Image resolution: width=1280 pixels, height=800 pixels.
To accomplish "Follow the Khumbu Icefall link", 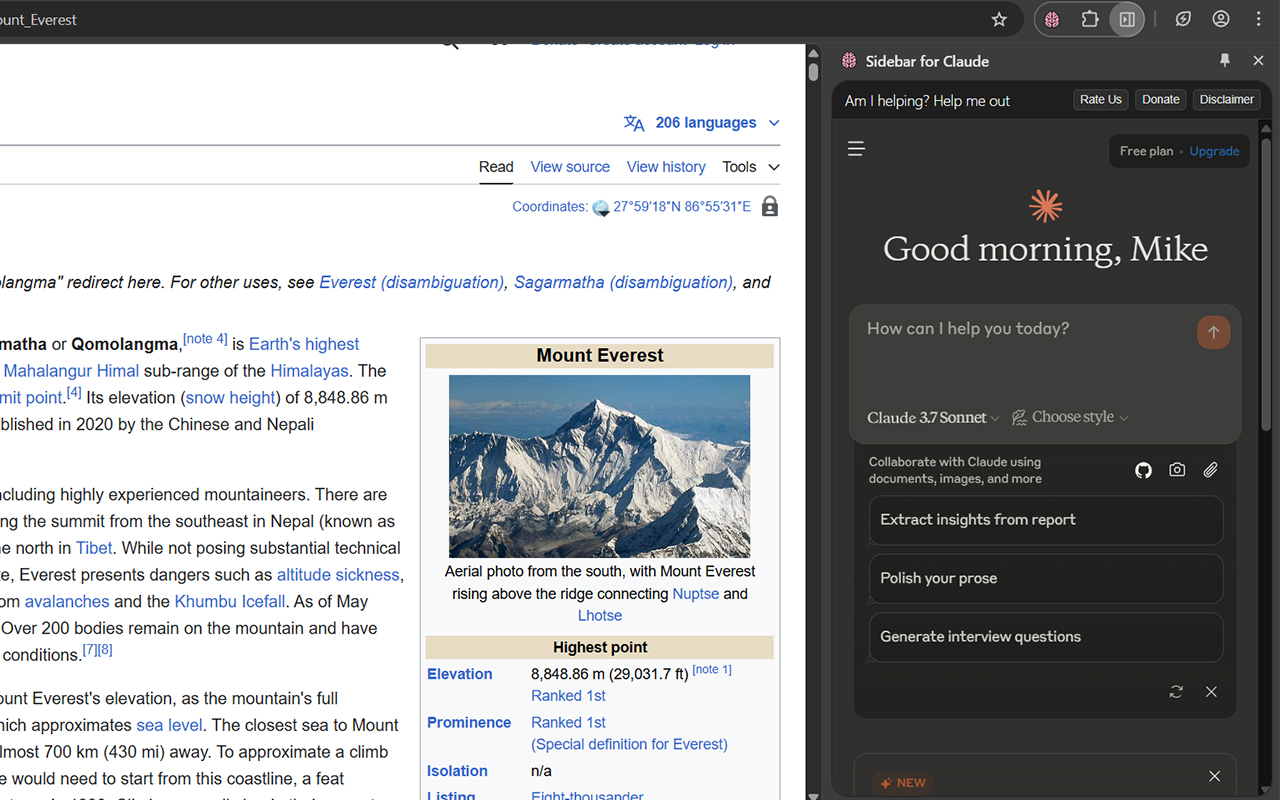I will point(230,602).
